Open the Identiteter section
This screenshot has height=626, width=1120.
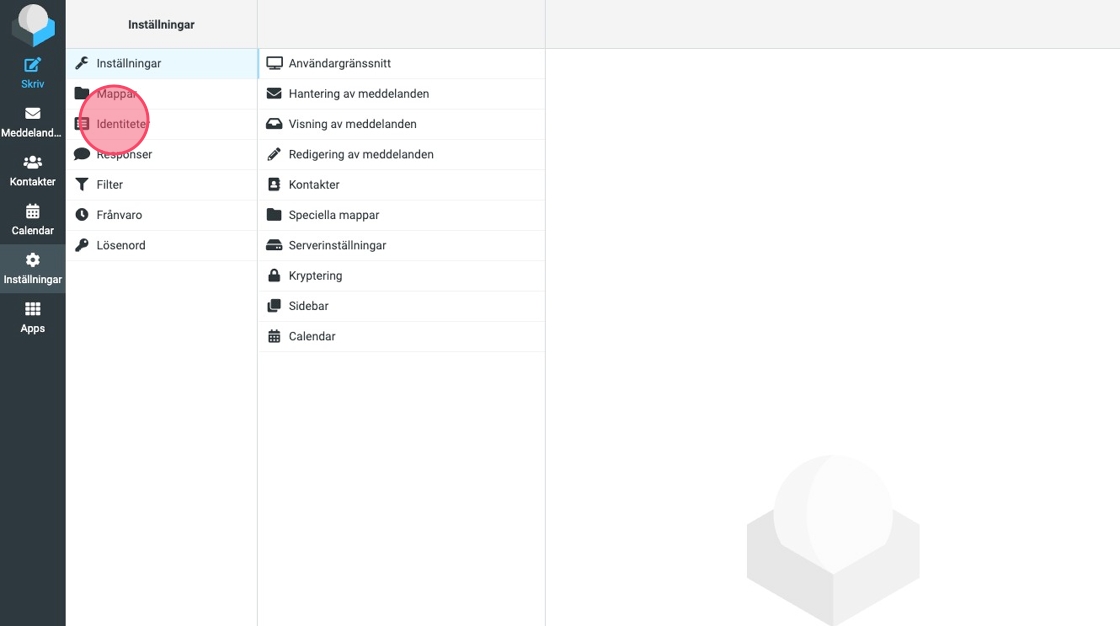pos(123,124)
